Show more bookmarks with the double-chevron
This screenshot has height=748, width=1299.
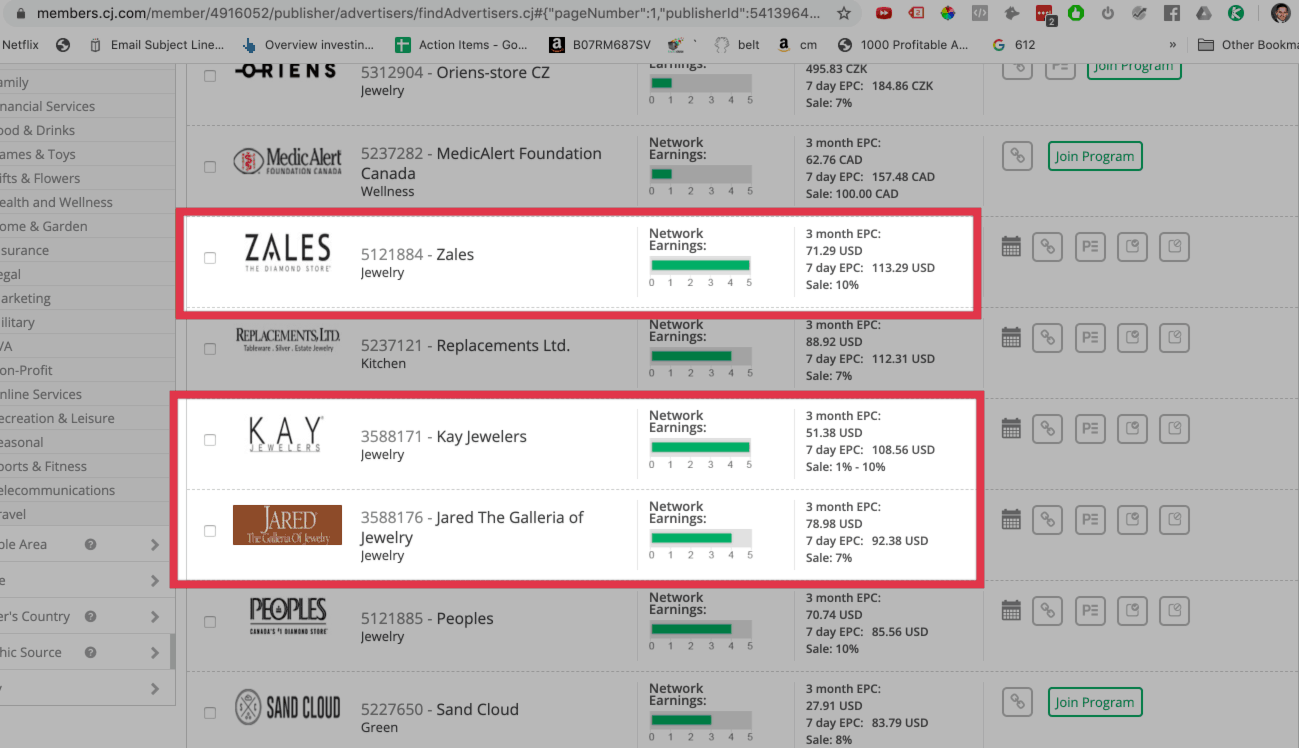coord(1173,45)
